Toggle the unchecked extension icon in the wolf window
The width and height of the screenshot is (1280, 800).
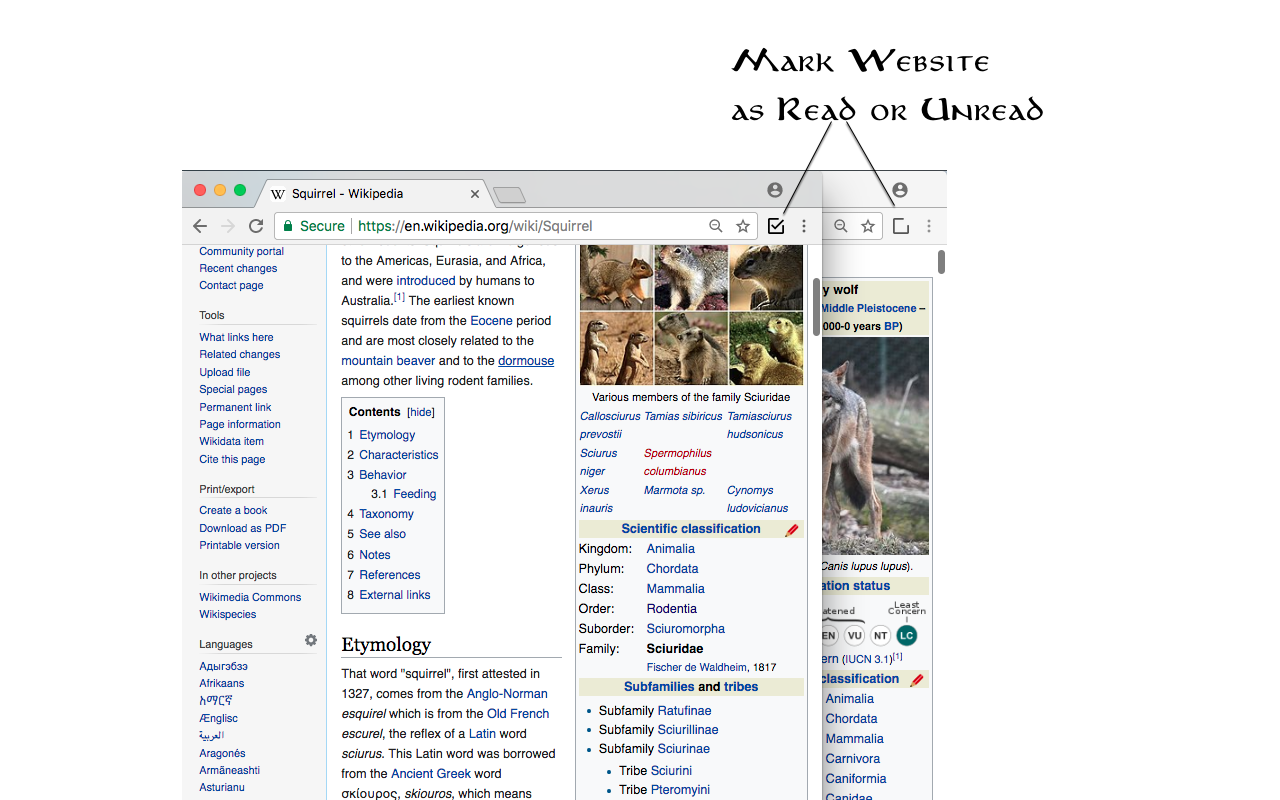pos(901,226)
